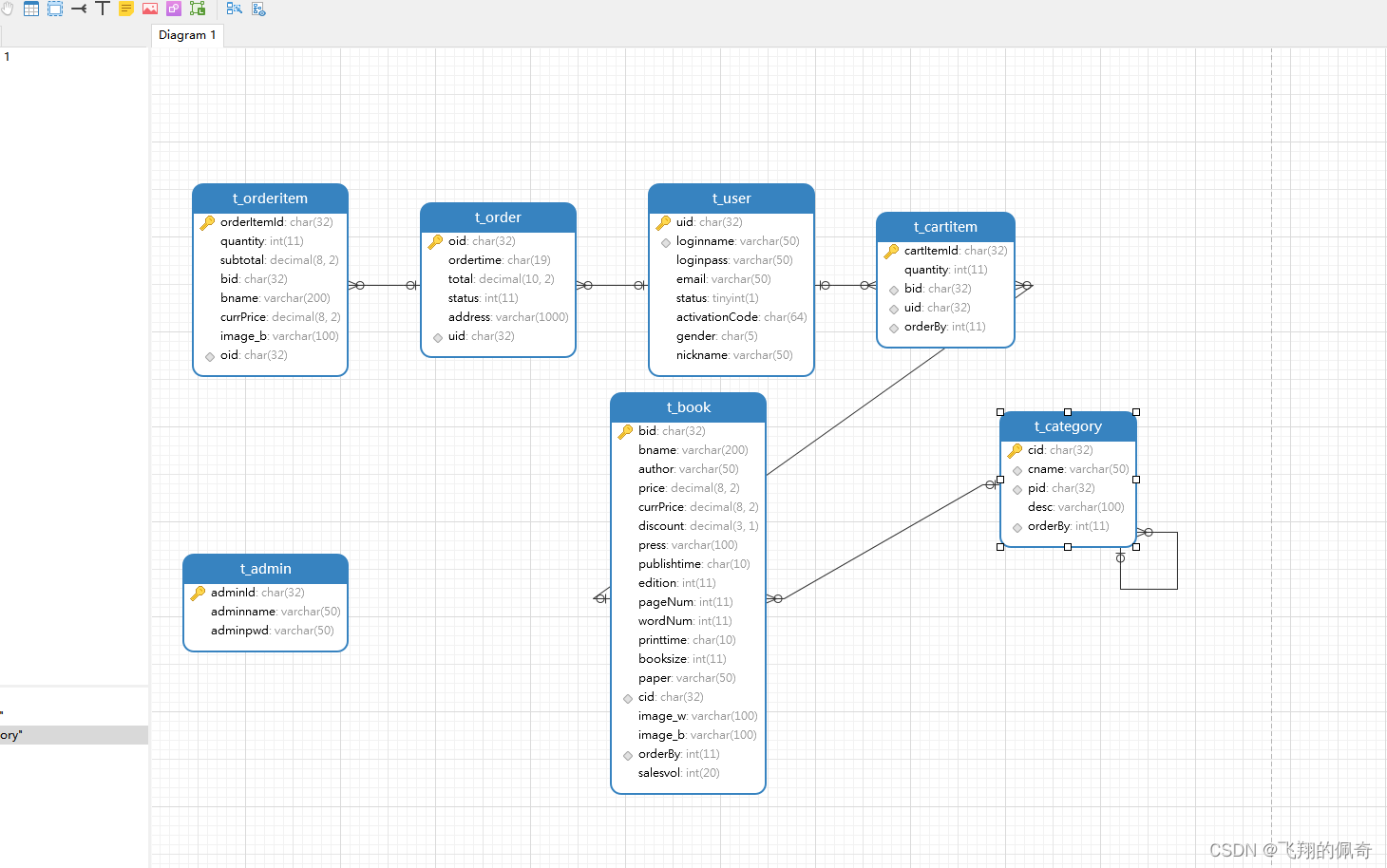Click the discount field in t_book

point(699,526)
